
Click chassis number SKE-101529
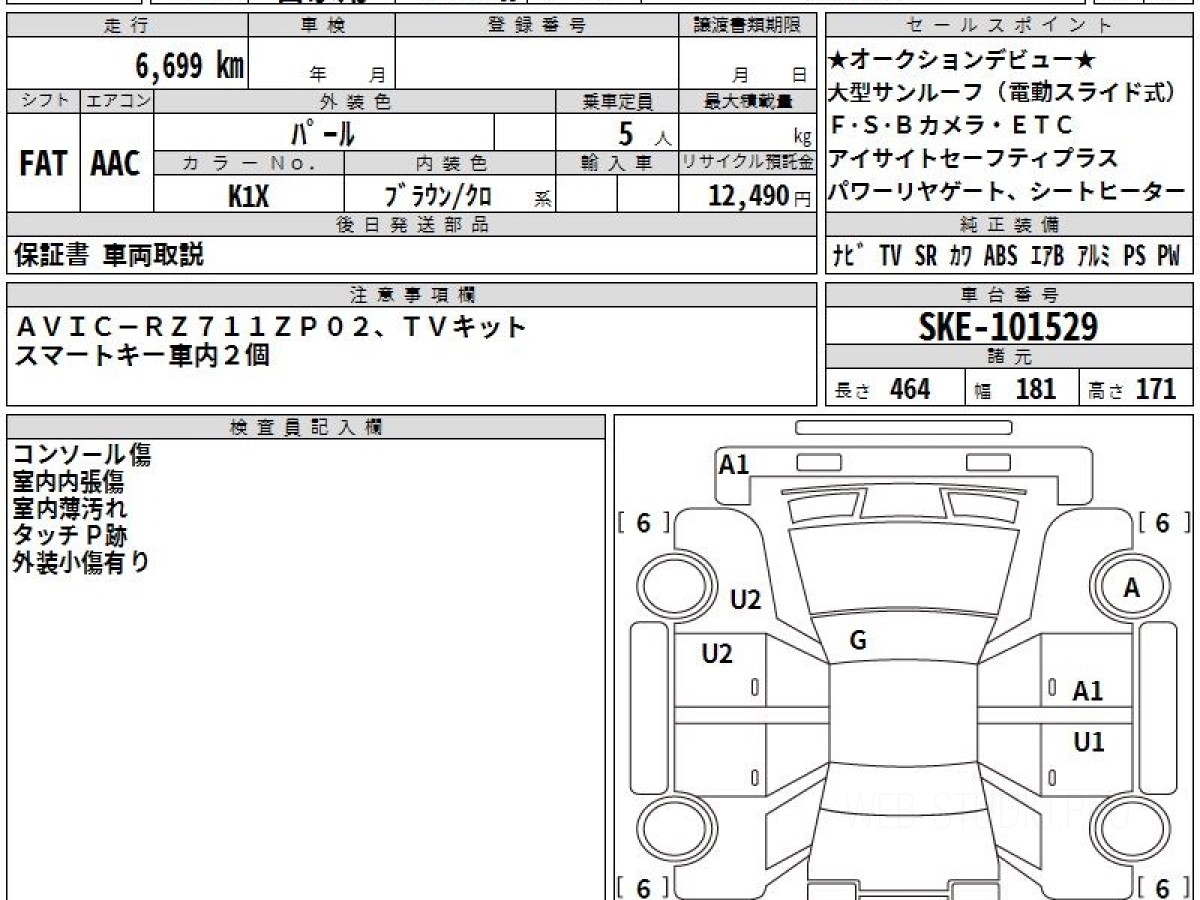point(1008,326)
